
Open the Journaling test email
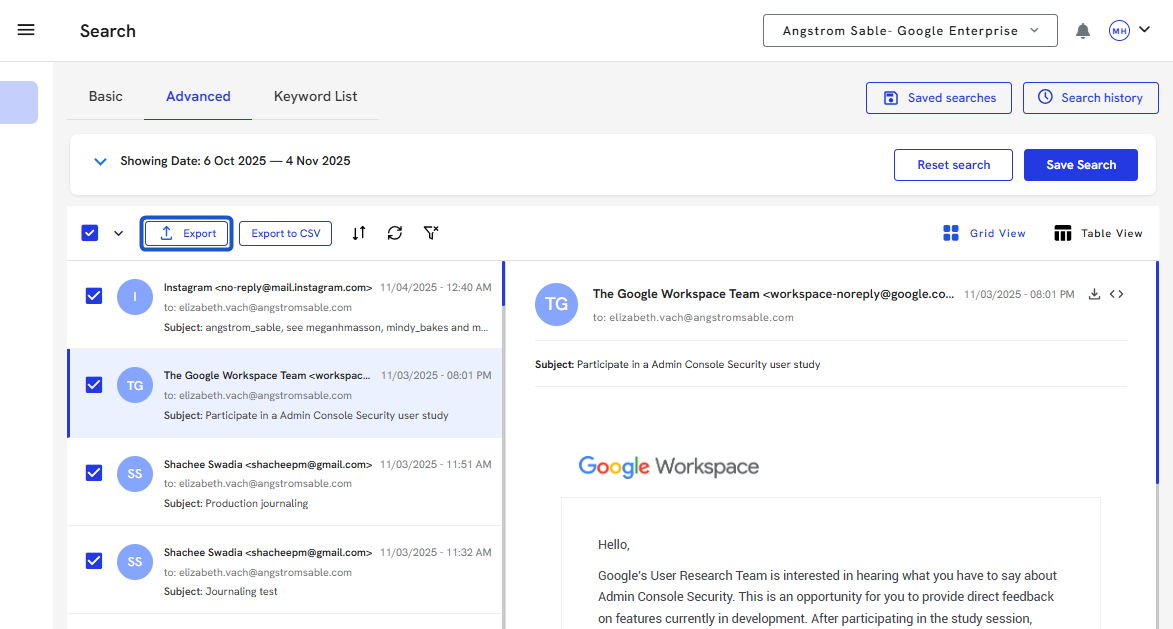(x=300, y=570)
